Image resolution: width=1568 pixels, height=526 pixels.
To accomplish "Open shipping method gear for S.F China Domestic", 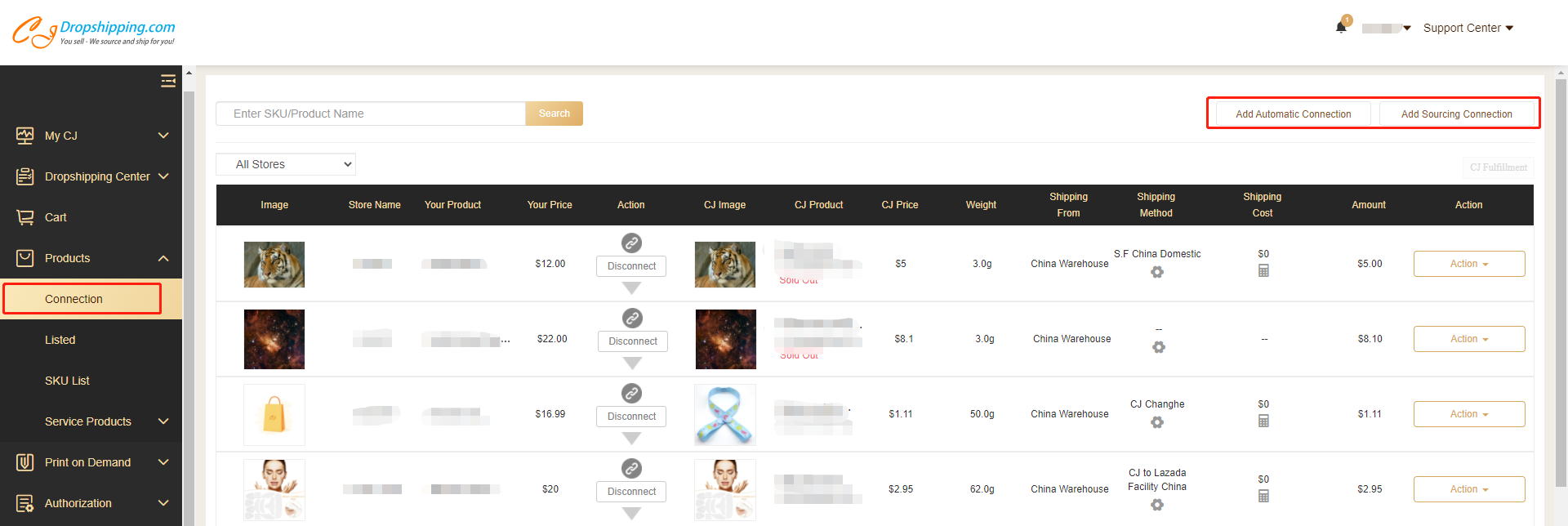I will 1157,272.
